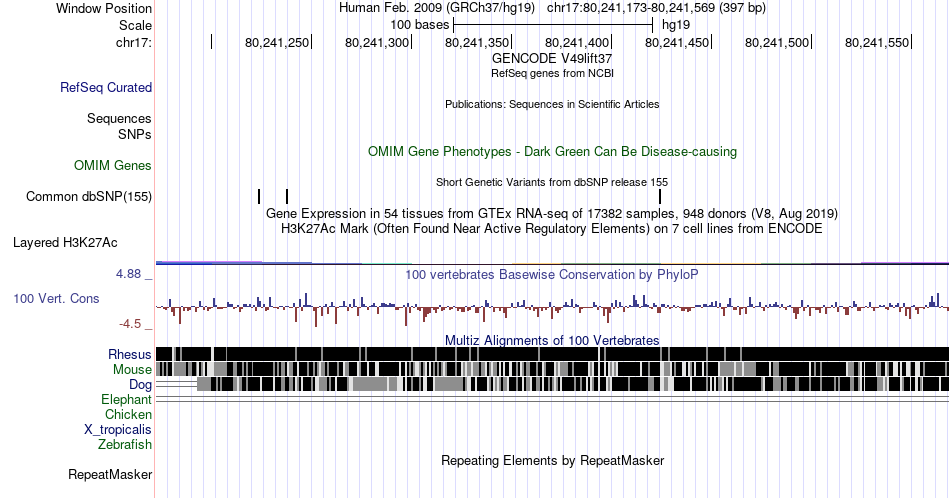Viewport: 950px width, 498px height.
Task: Click Repeating Elements by RepeatMasker title
Action: [552, 460]
